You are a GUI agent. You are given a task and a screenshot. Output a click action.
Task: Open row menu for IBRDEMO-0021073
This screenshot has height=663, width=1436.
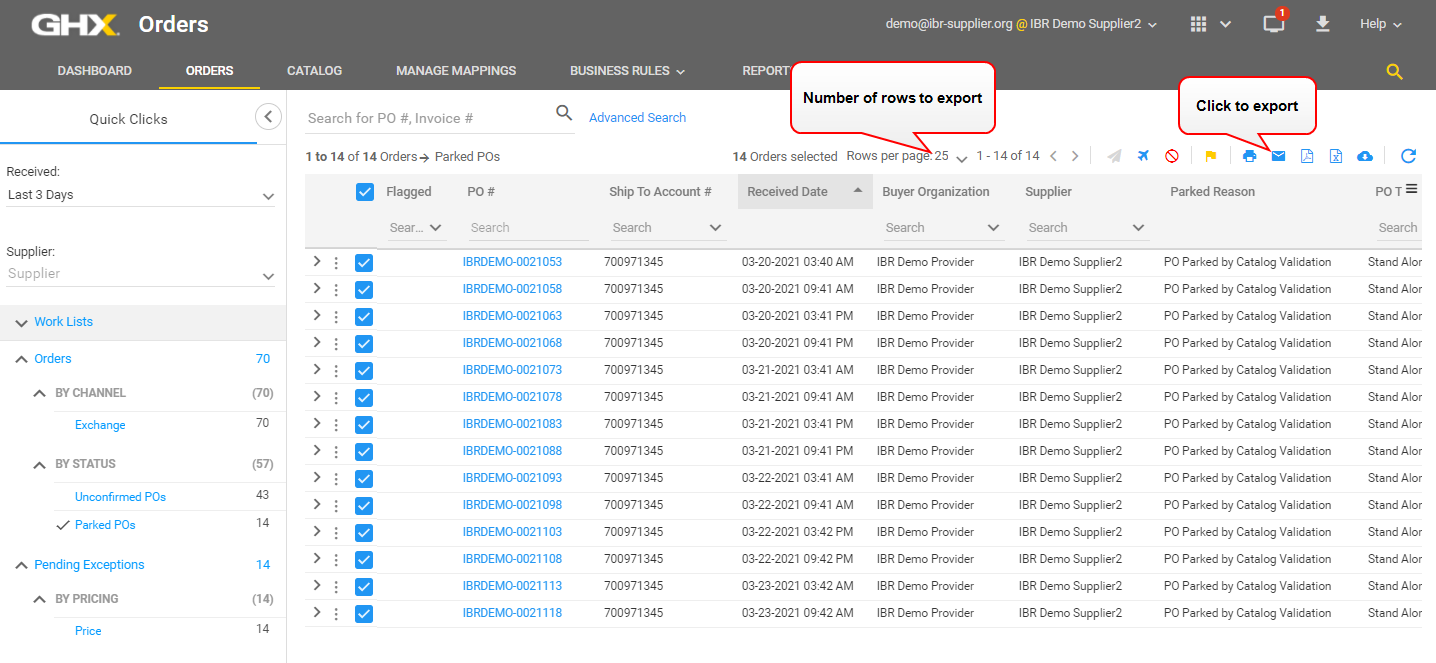336,371
